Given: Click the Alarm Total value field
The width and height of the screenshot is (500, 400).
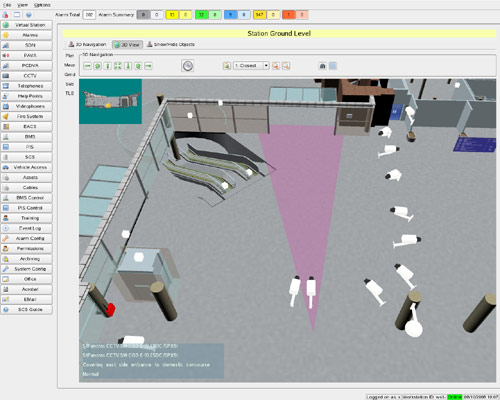Looking at the screenshot, I should [89, 15].
